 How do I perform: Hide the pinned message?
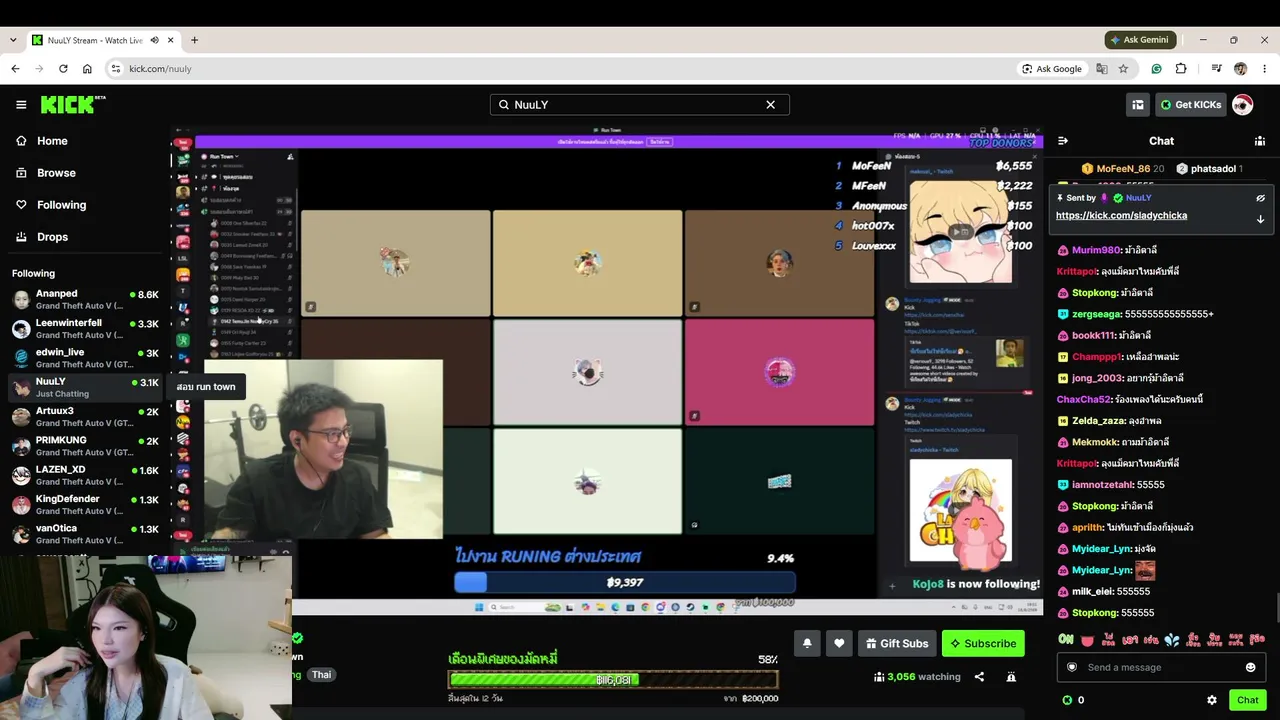[x=1260, y=198]
